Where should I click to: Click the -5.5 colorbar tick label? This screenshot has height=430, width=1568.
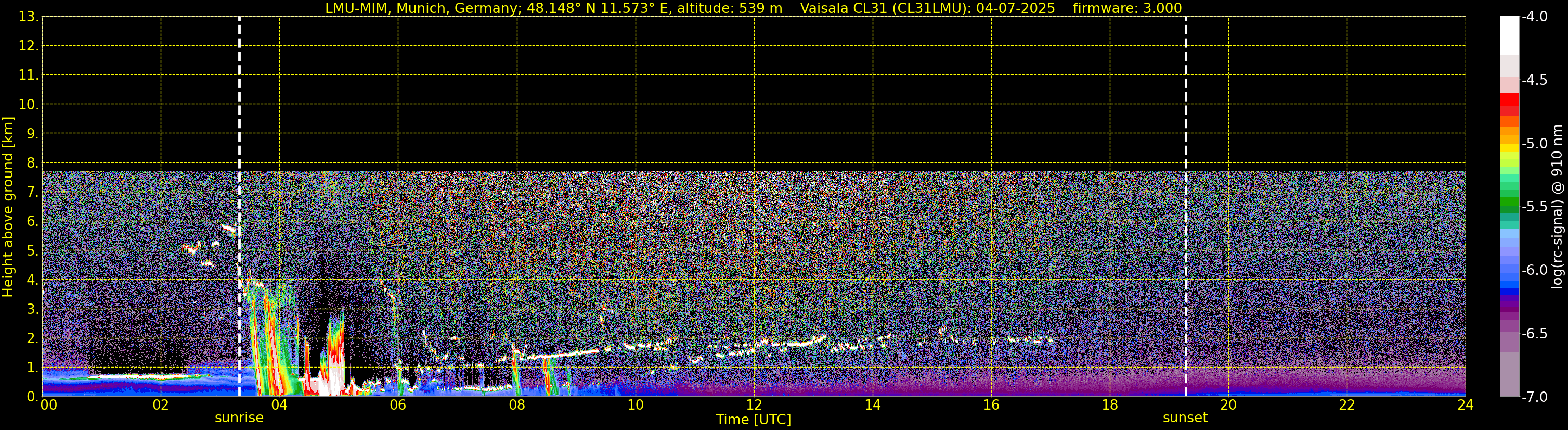pos(1534,207)
